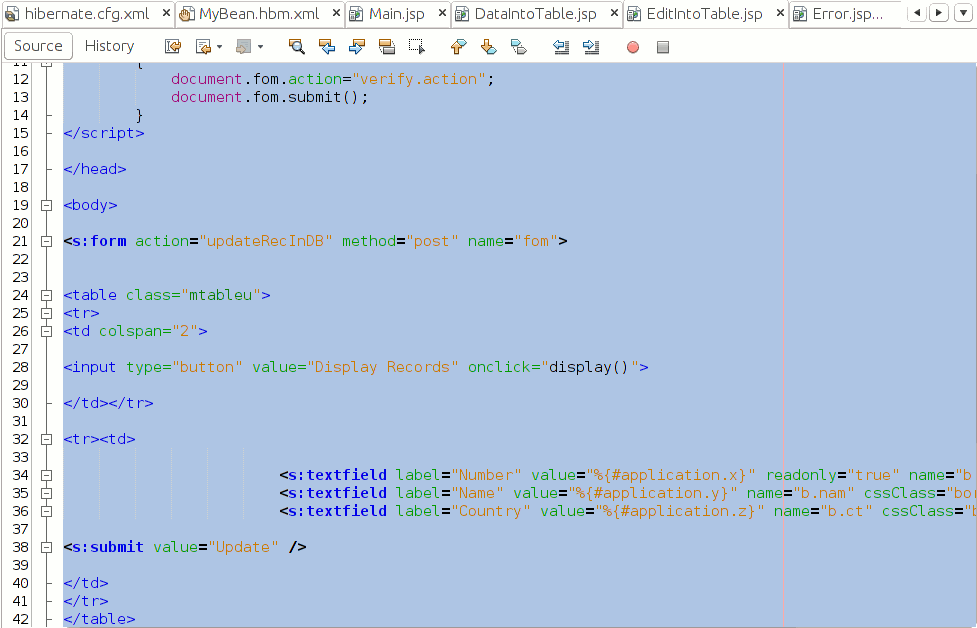Jump to previous bookmark icon
Screen dimensions: 977x628
(x=458, y=46)
